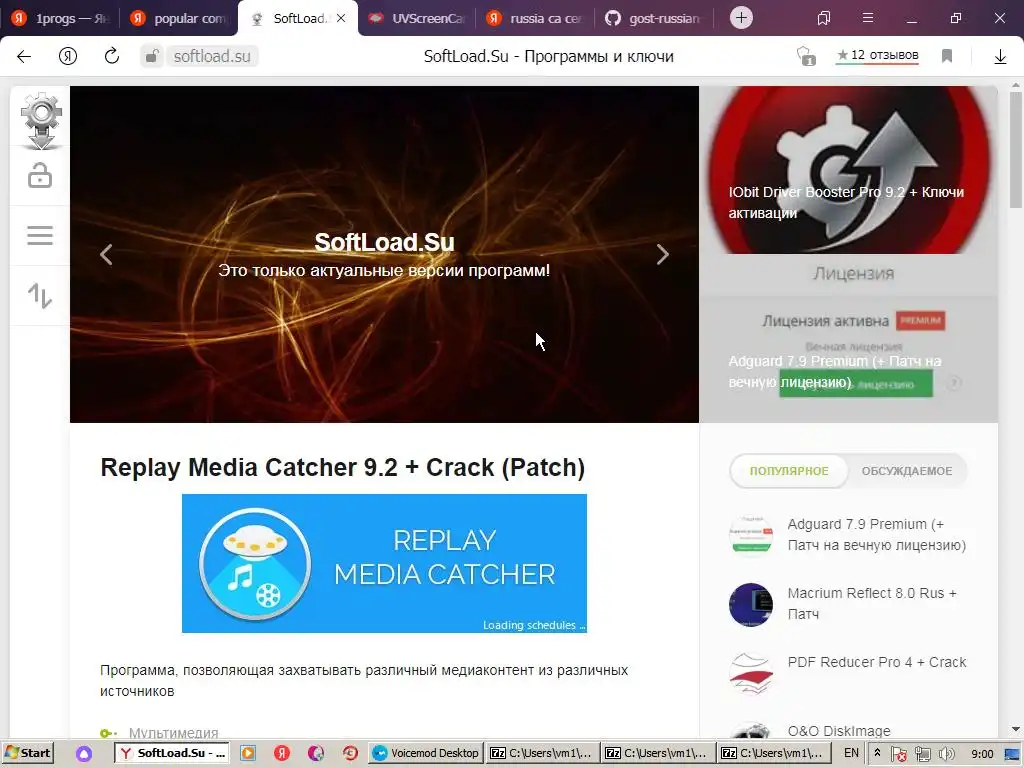The image size is (1024, 768).
Task: Click the network tray icon
Action: [x=923, y=754]
